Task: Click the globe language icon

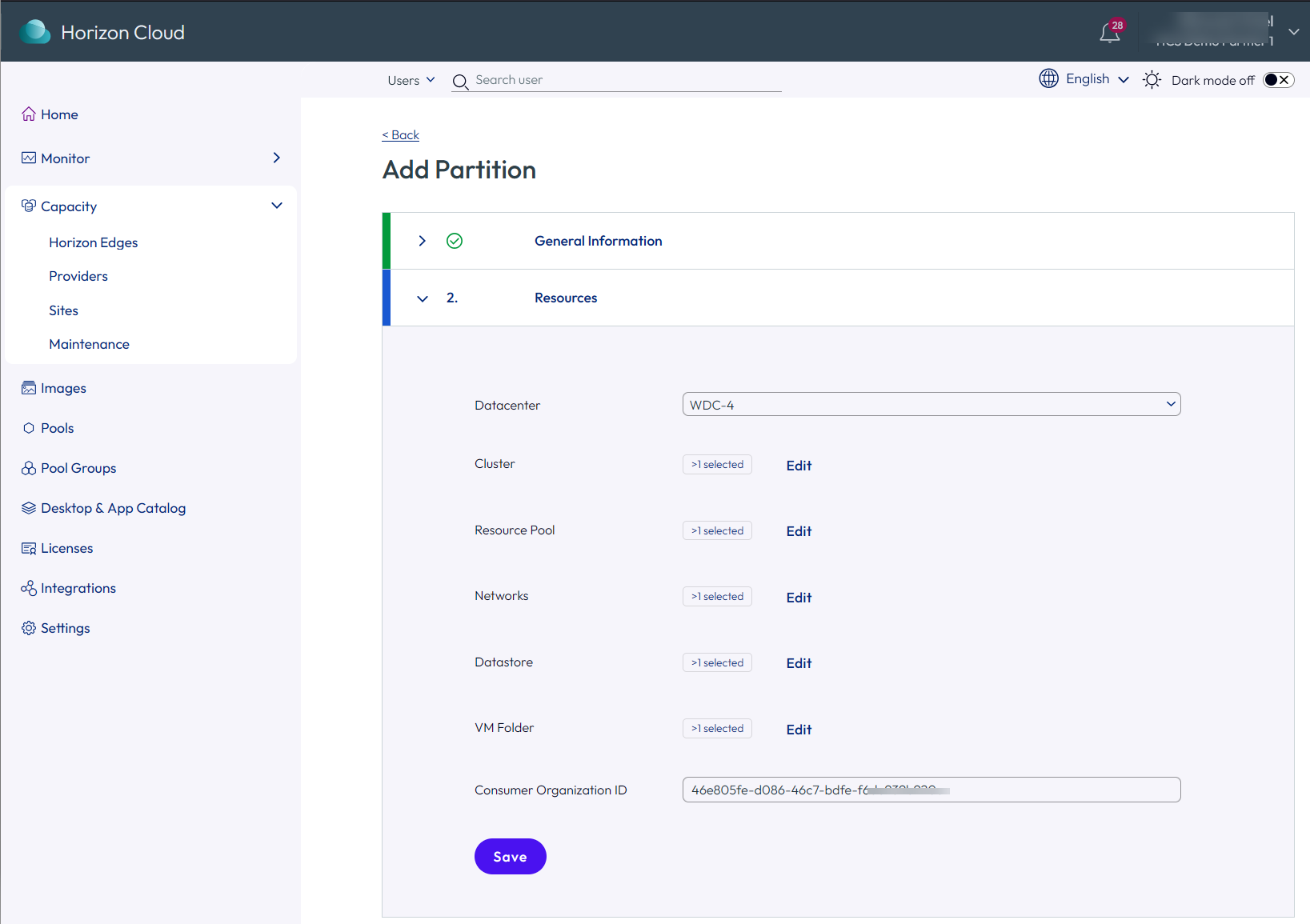Action: pyautogui.click(x=1048, y=78)
